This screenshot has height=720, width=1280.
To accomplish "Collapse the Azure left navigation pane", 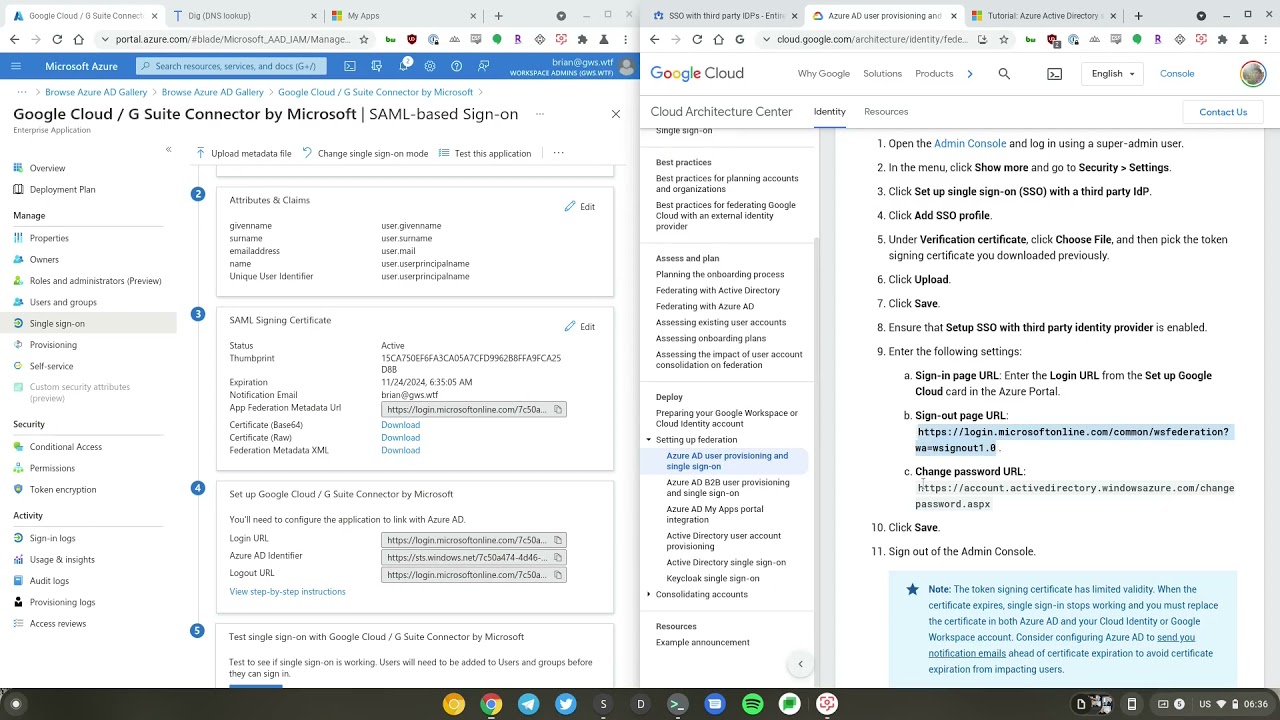I will pos(168,149).
